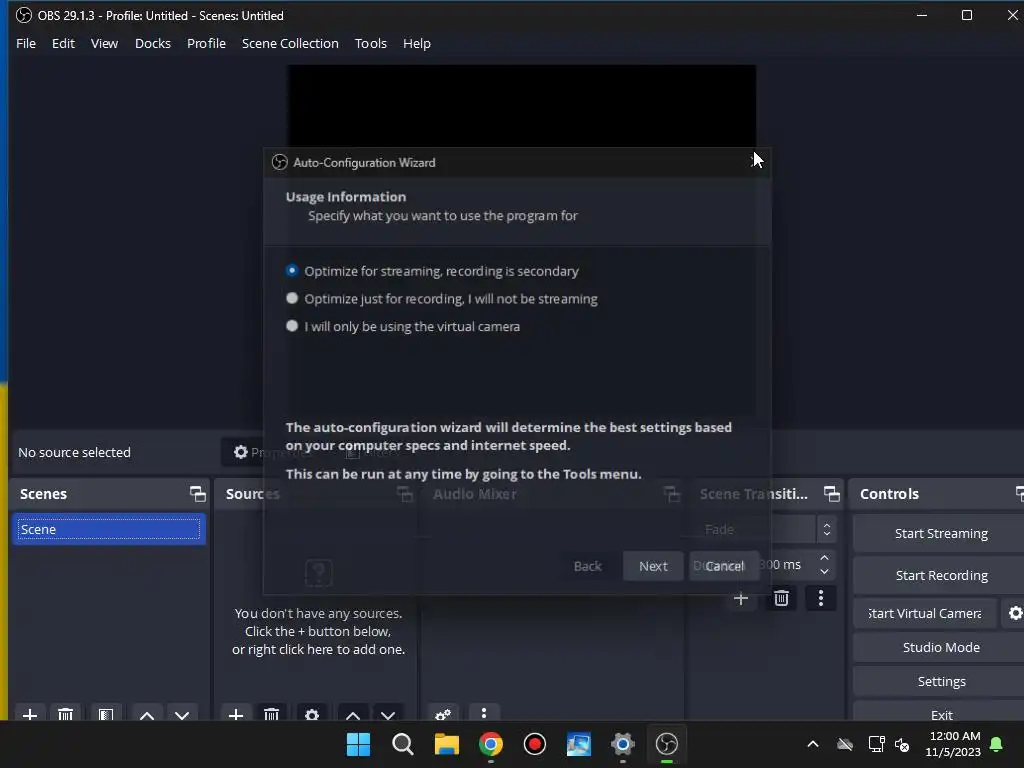
Task: Open the Profile menu
Action: point(206,43)
